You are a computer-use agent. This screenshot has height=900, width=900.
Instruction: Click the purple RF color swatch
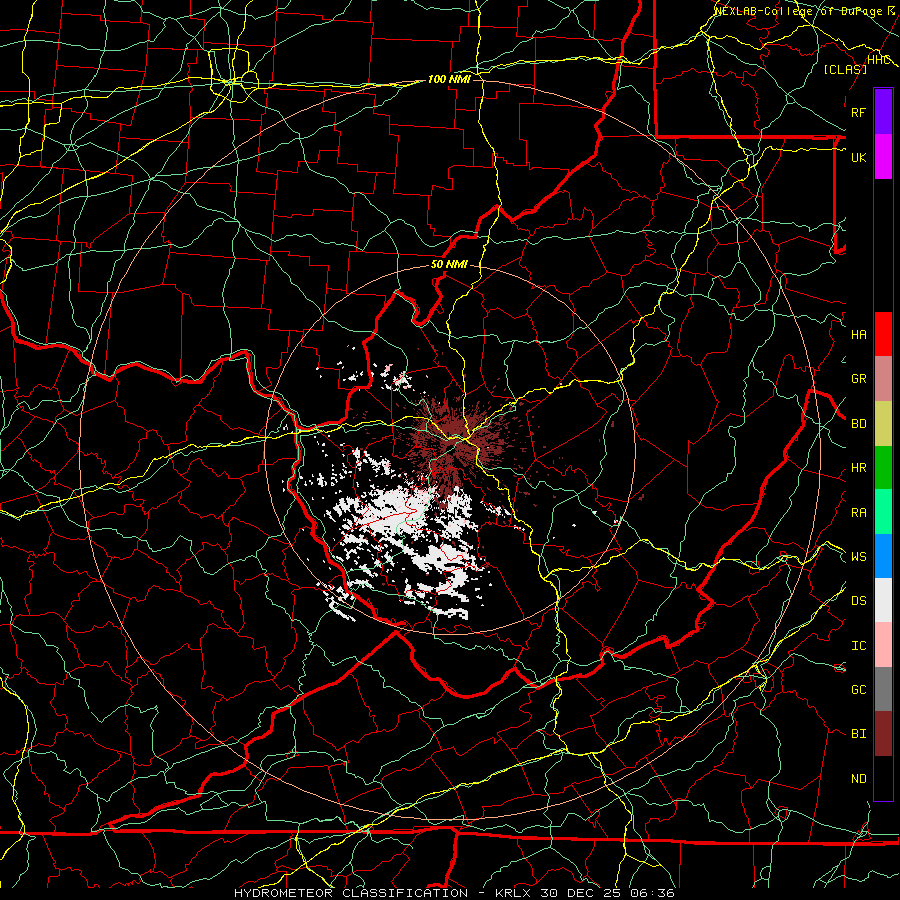pos(883,112)
